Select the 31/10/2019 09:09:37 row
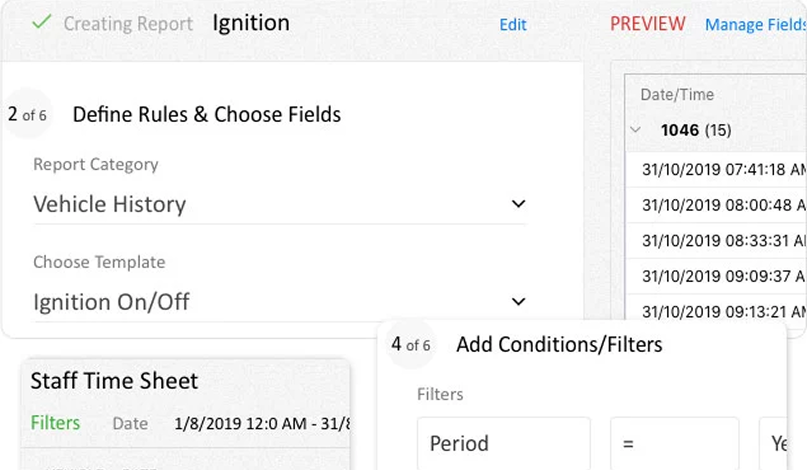 (723, 275)
